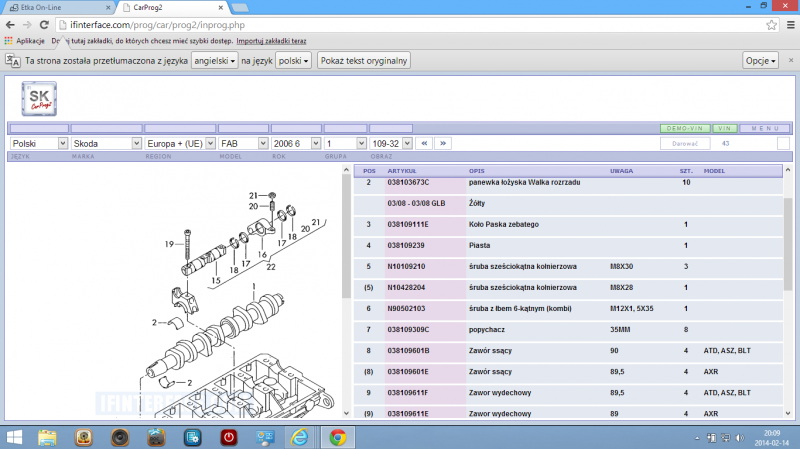Go to next diagram with » button
This screenshot has height=449, width=800.
tap(443, 143)
